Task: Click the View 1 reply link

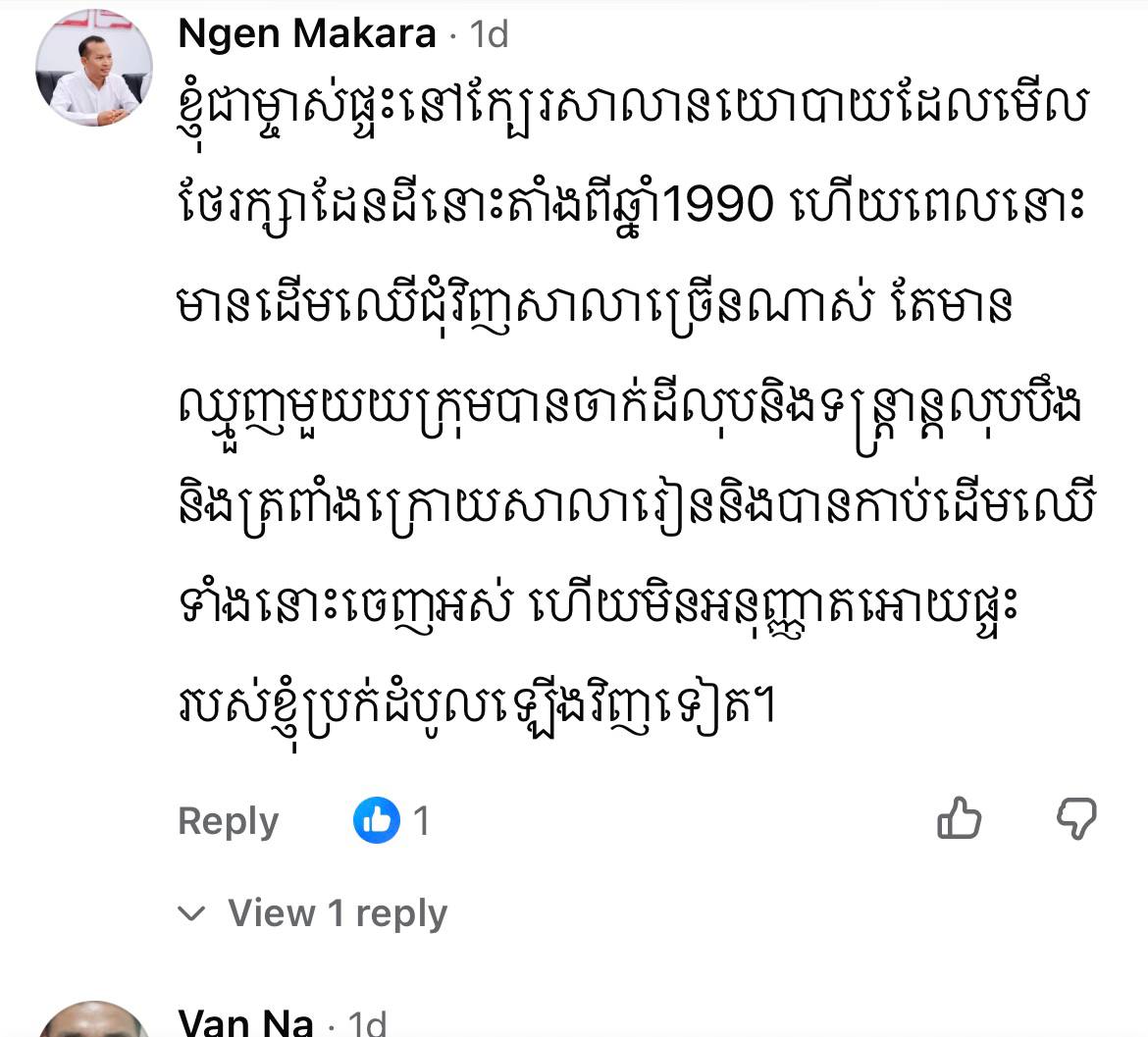Action: point(338,913)
